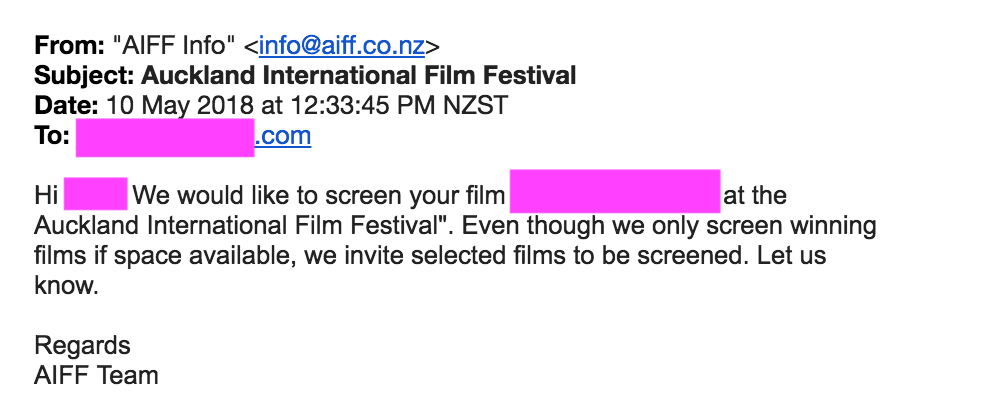Click the redacted name after Hi
This screenshot has width=994, height=416.
[95, 194]
